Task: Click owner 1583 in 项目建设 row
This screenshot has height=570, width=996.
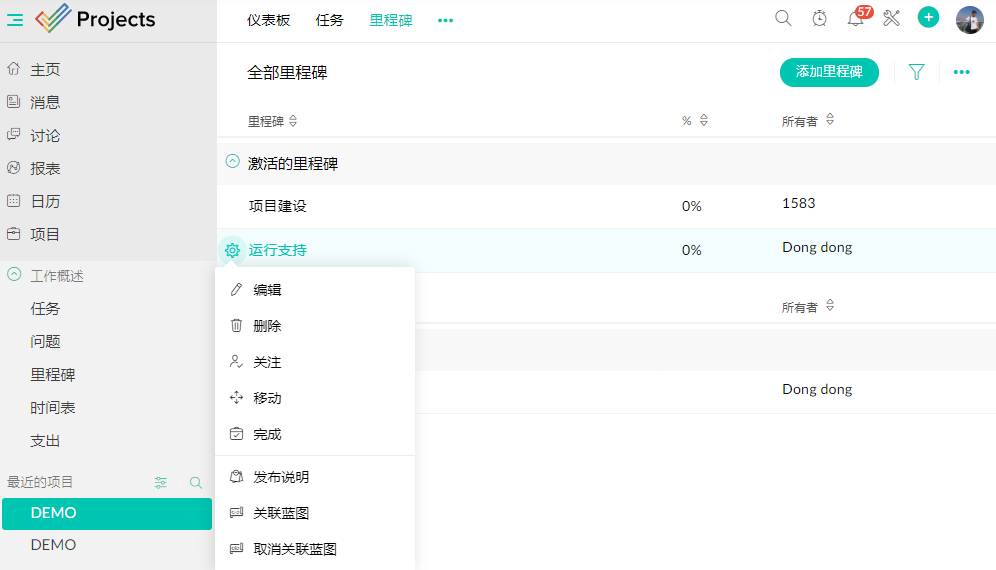Action: click(798, 203)
